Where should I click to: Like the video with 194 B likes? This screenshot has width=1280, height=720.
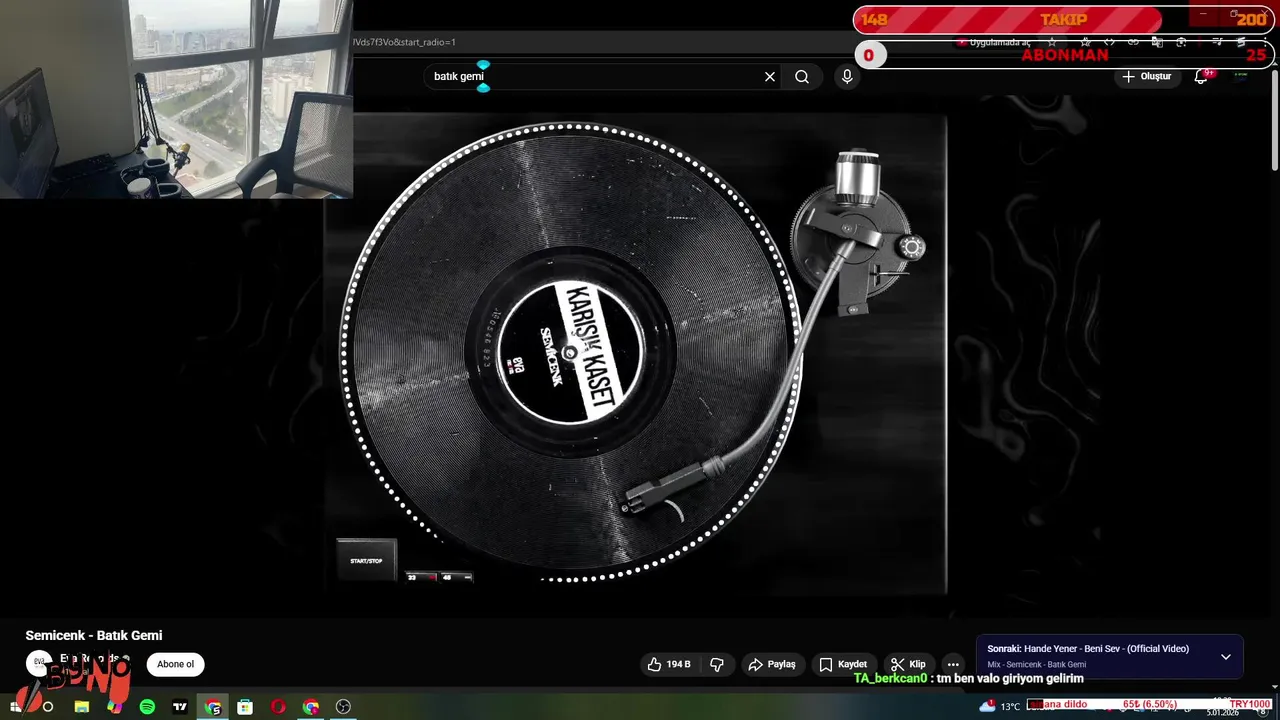tap(669, 664)
